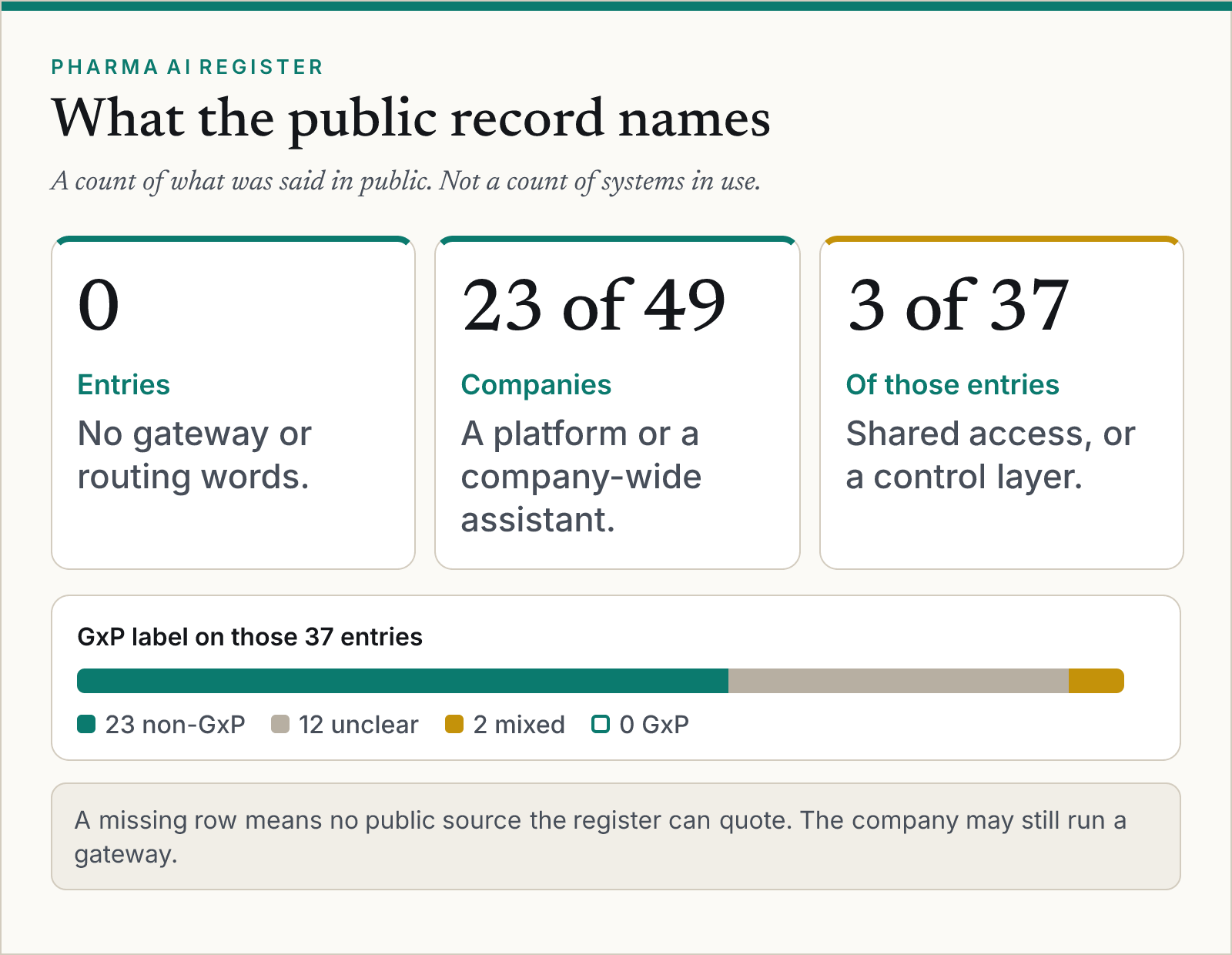1232x955 pixels.
Task: Click the large '0' figure in Entries card
Action: click(99, 305)
